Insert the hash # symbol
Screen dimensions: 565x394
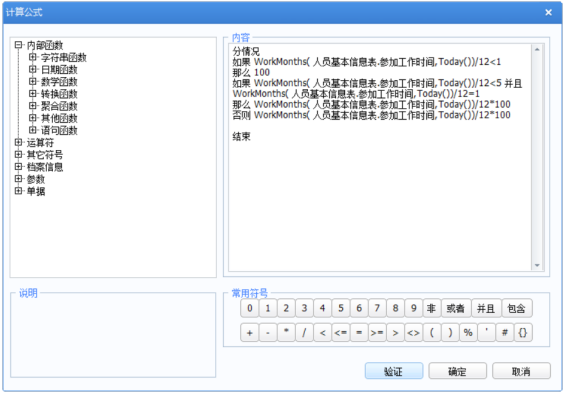(x=505, y=332)
